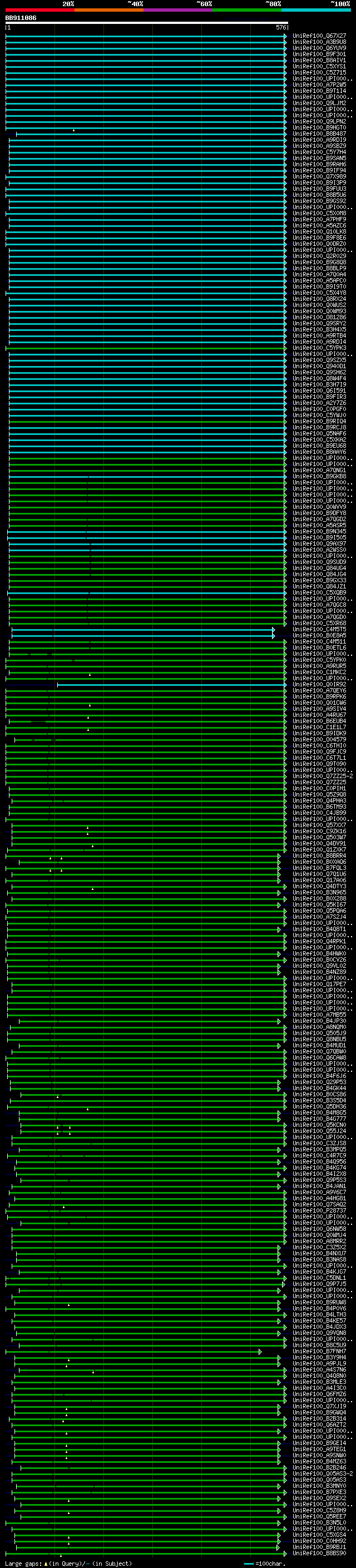Click the white query sequence bar

[x=147, y=22]
